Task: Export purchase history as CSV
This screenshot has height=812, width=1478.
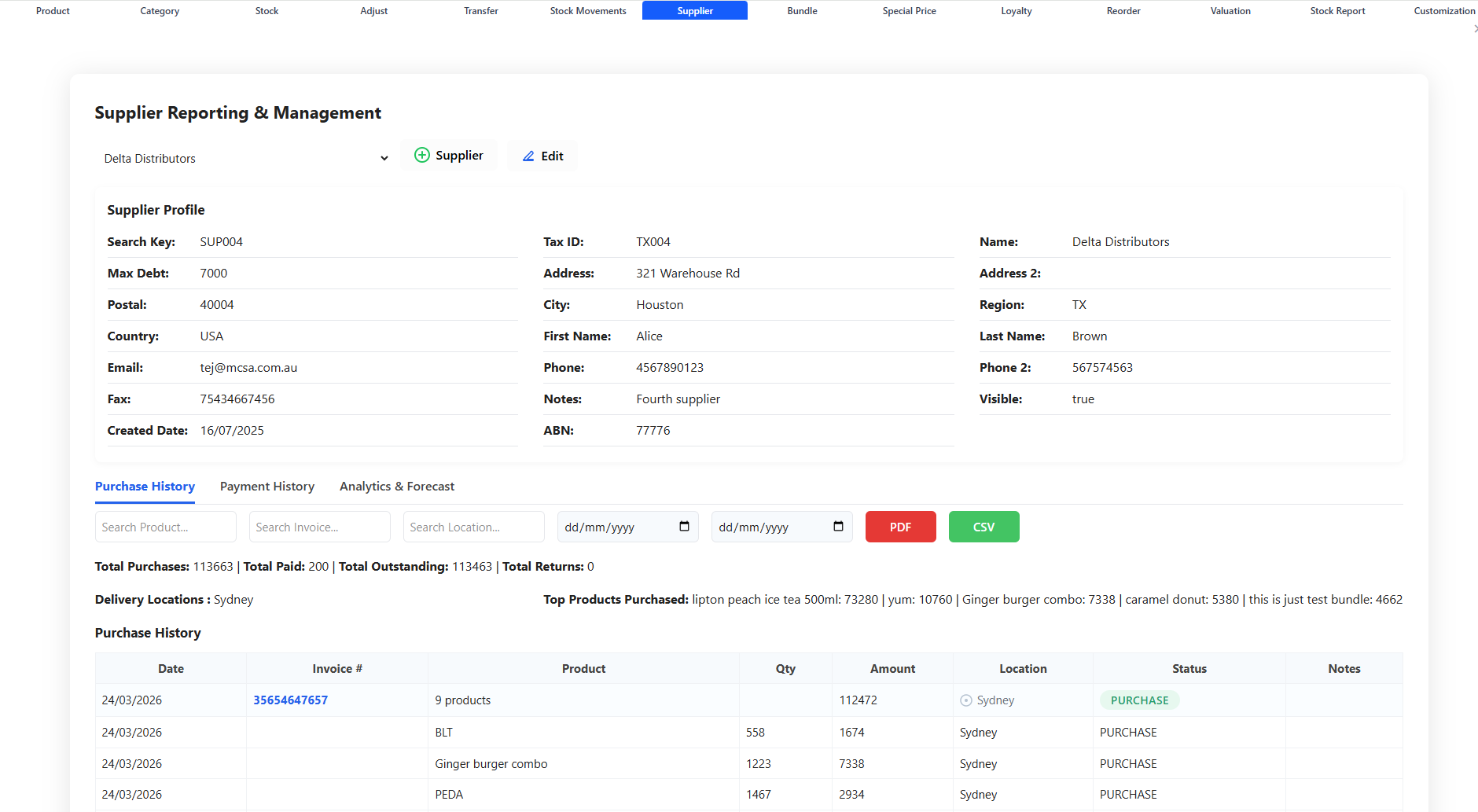Action: [x=983, y=527]
